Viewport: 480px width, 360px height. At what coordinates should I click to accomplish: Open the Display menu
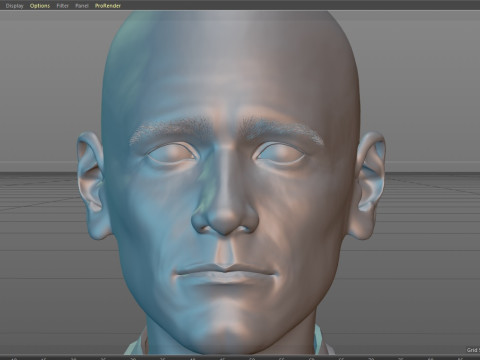pyautogui.click(x=15, y=6)
